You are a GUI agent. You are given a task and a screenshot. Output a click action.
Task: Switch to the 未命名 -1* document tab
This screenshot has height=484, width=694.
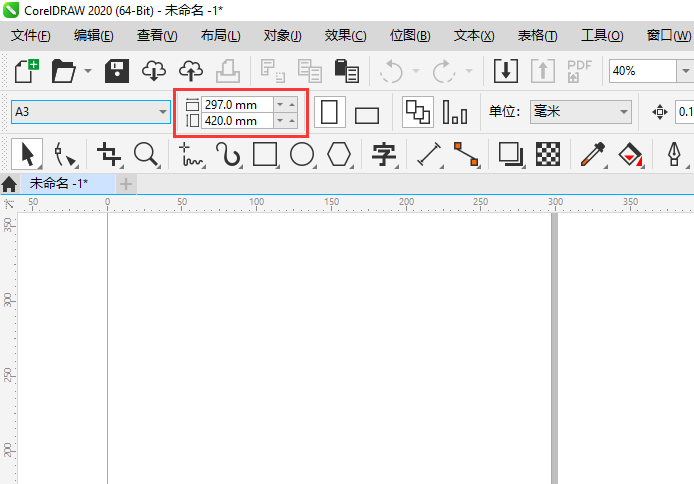click(x=67, y=184)
